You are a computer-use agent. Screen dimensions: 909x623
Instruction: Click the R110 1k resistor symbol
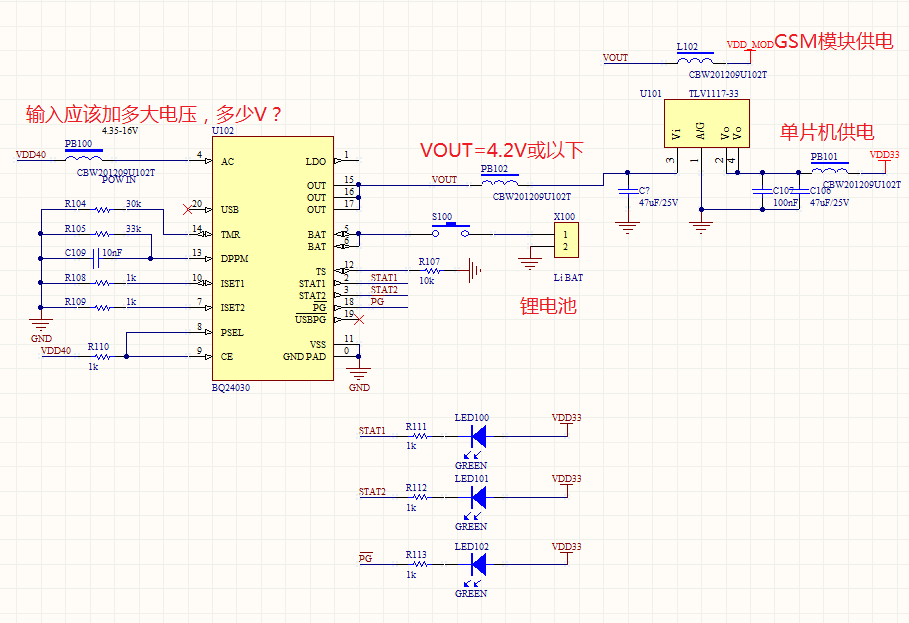103,357
